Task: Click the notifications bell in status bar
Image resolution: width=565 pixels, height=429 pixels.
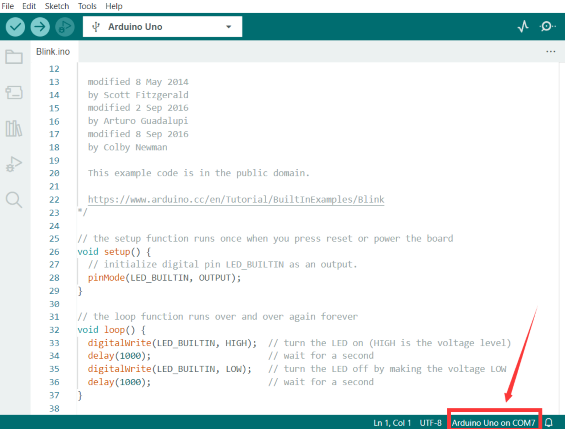Action: pos(549,423)
